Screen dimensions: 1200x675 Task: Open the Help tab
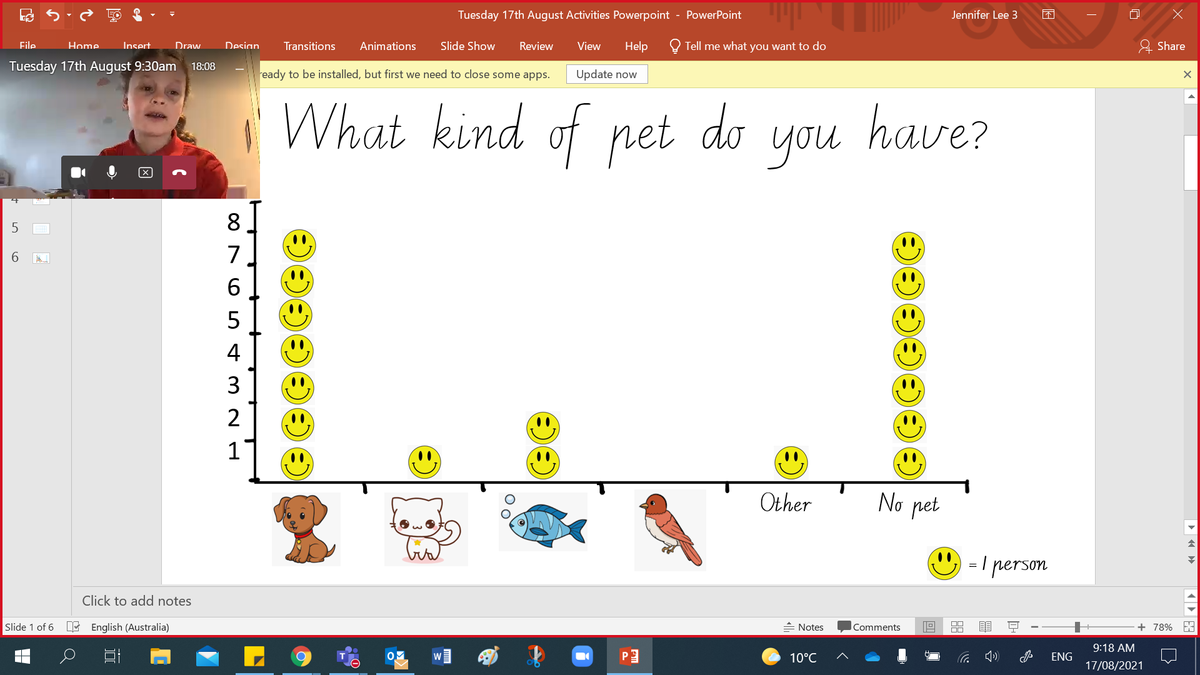635,46
